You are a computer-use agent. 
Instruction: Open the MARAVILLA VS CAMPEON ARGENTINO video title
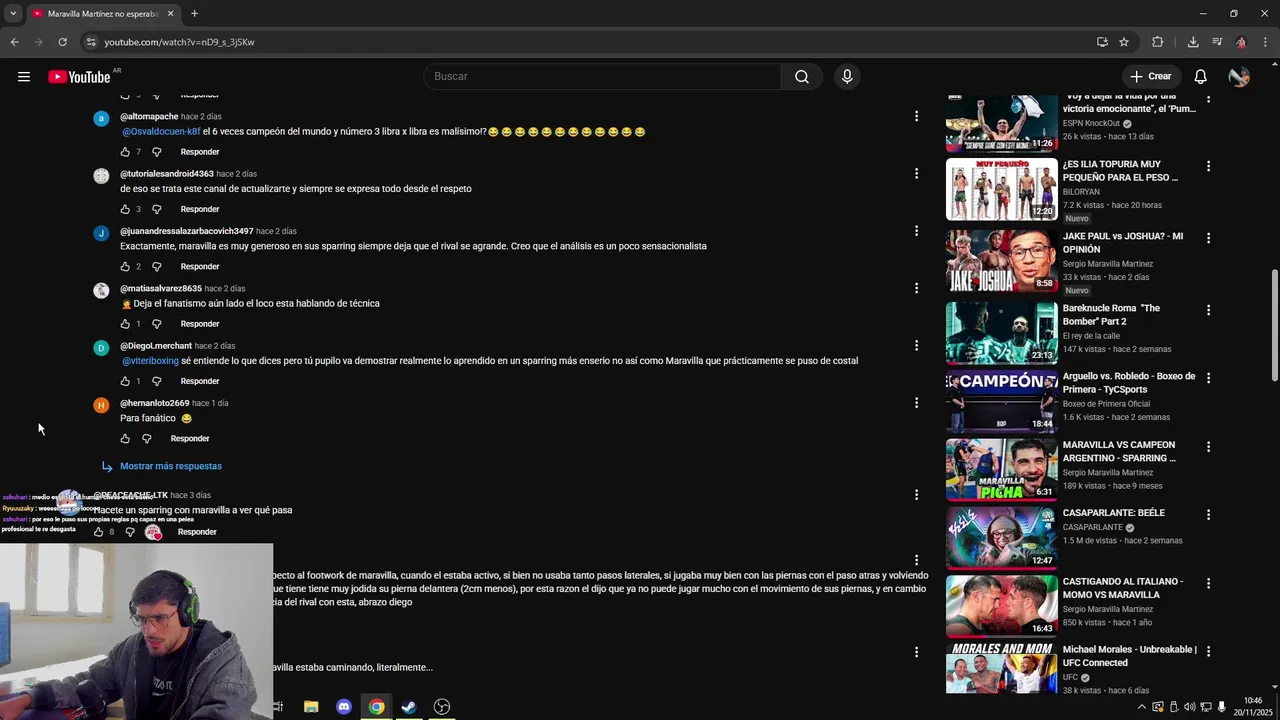point(1119,451)
